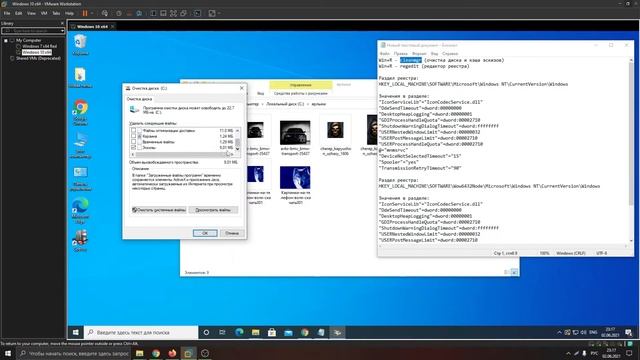
Task: Open Chrome from the host taskbar
Action: (x=156, y=353)
